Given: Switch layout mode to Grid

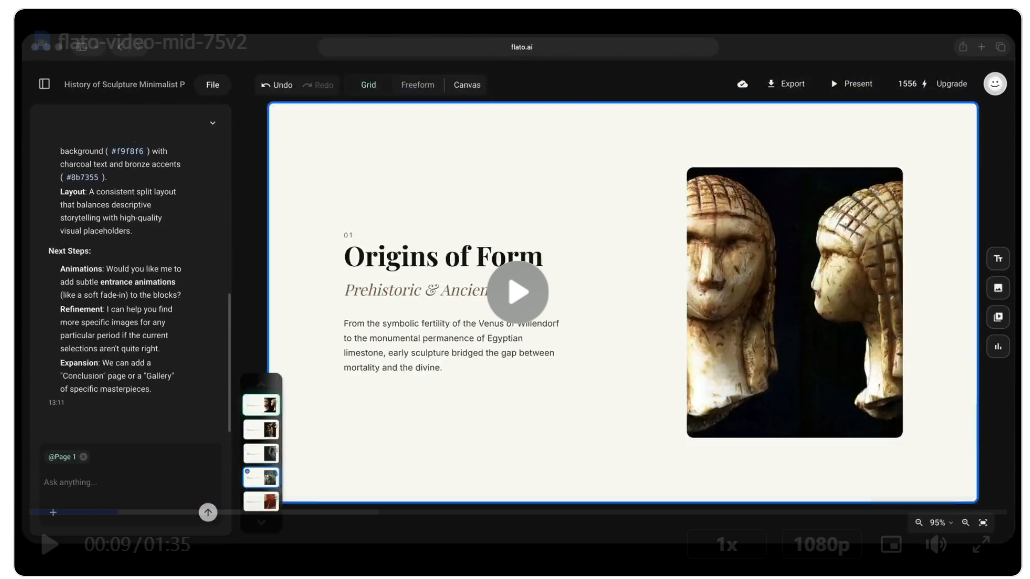Looking at the screenshot, I should (368, 85).
